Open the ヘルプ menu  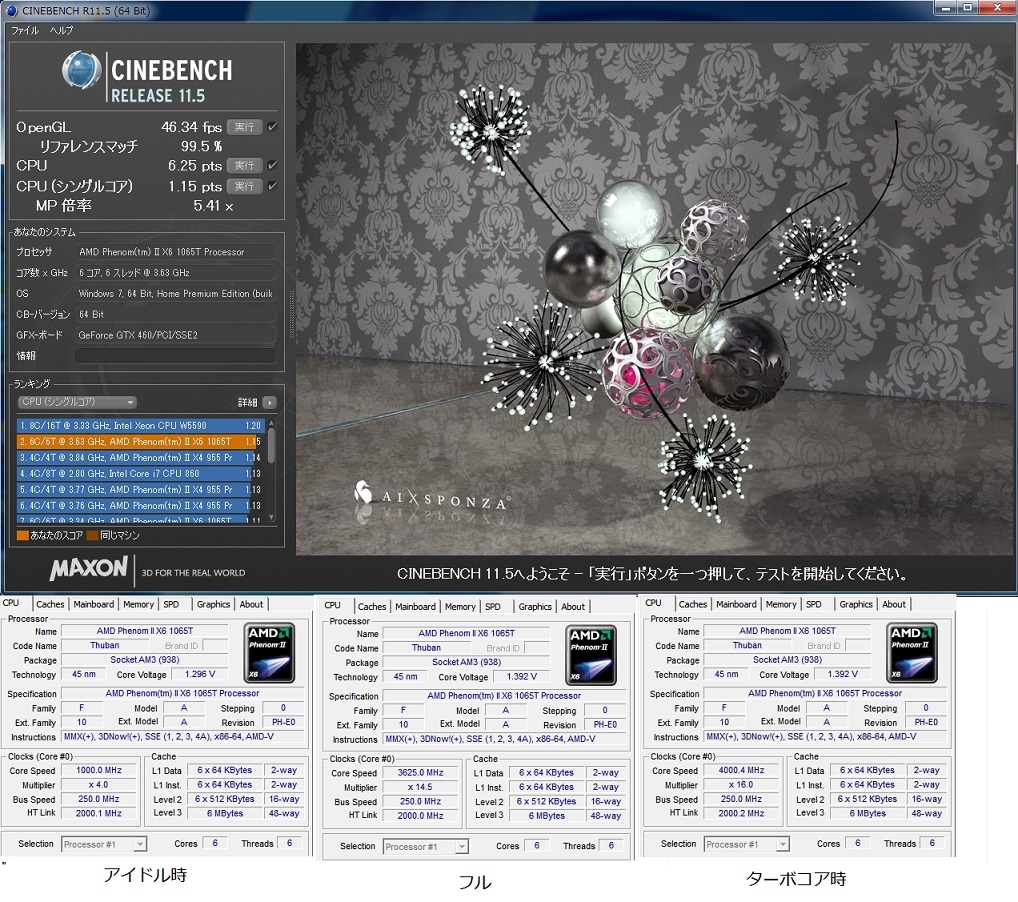(62, 30)
